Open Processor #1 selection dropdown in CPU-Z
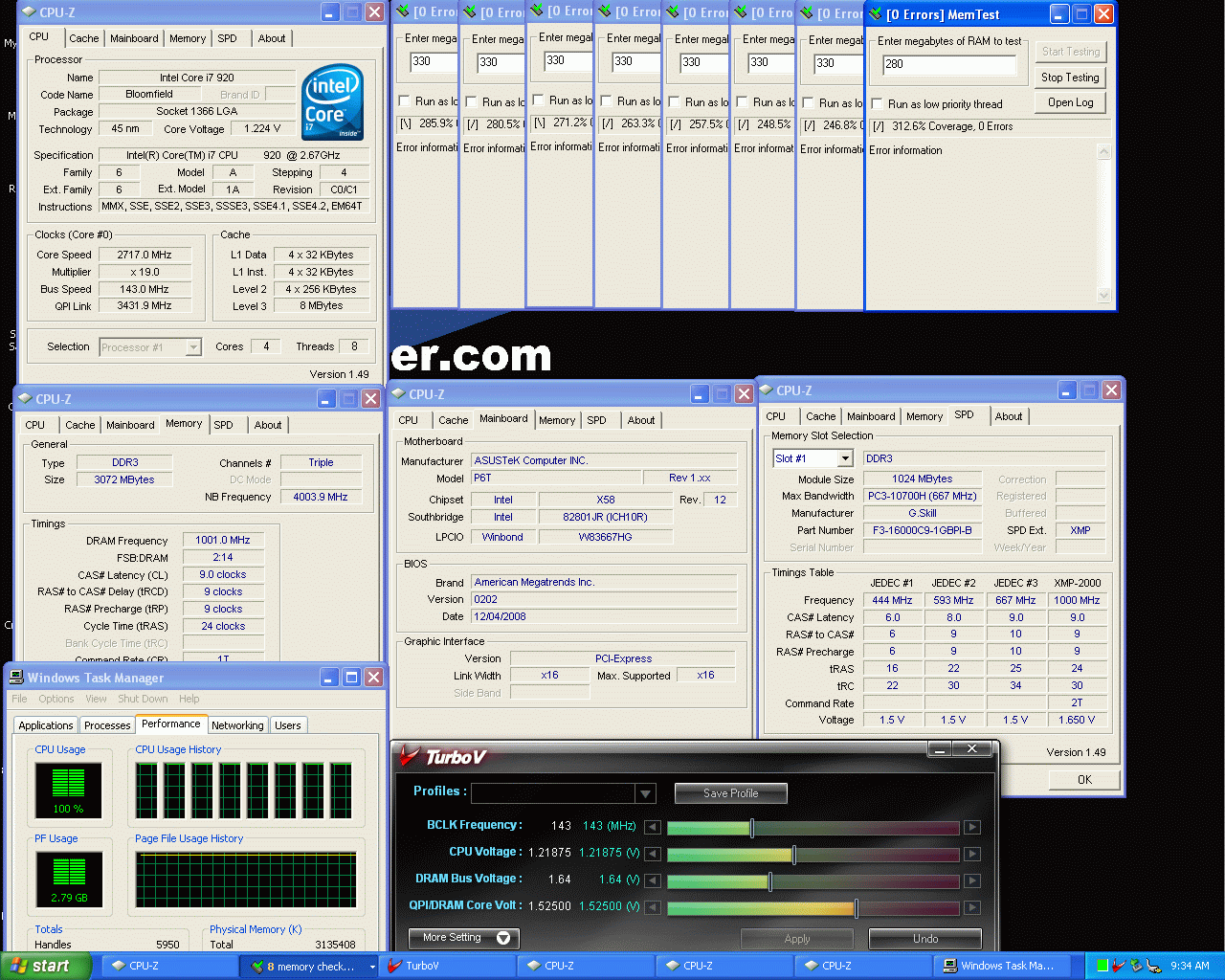1225x980 pixels. (193, 347)
